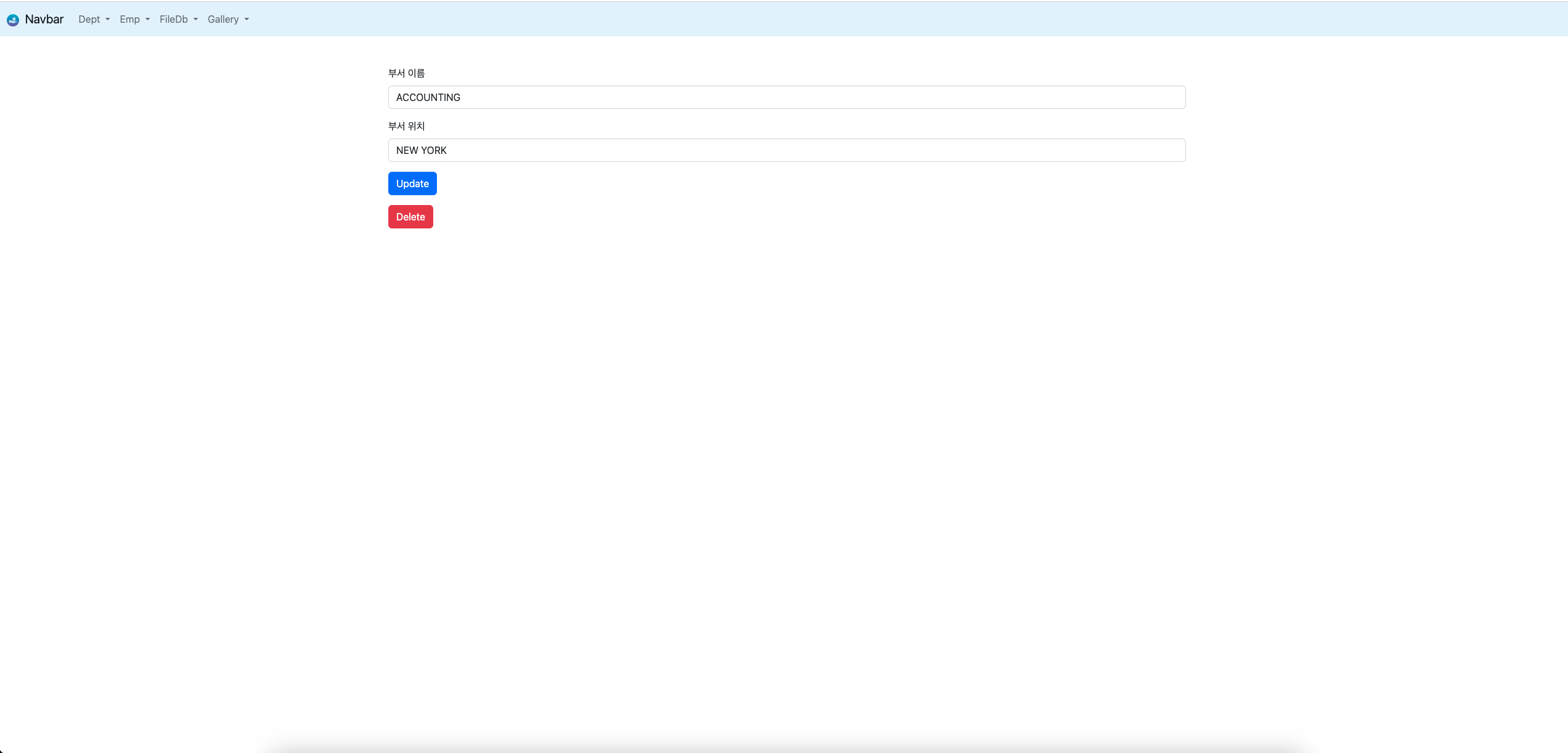
Task: Click the Gallery caret arrow
Action: coord(246,20)
